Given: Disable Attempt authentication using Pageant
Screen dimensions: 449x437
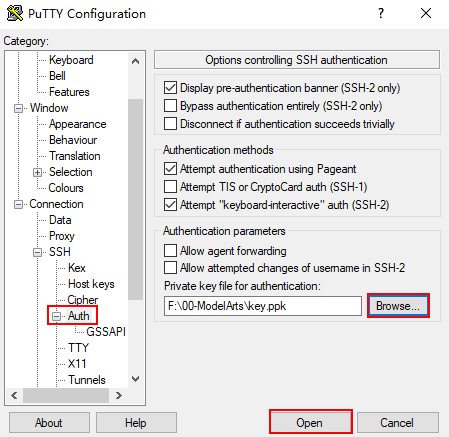Looking at the screenshot, I should (x=170, y=169).
